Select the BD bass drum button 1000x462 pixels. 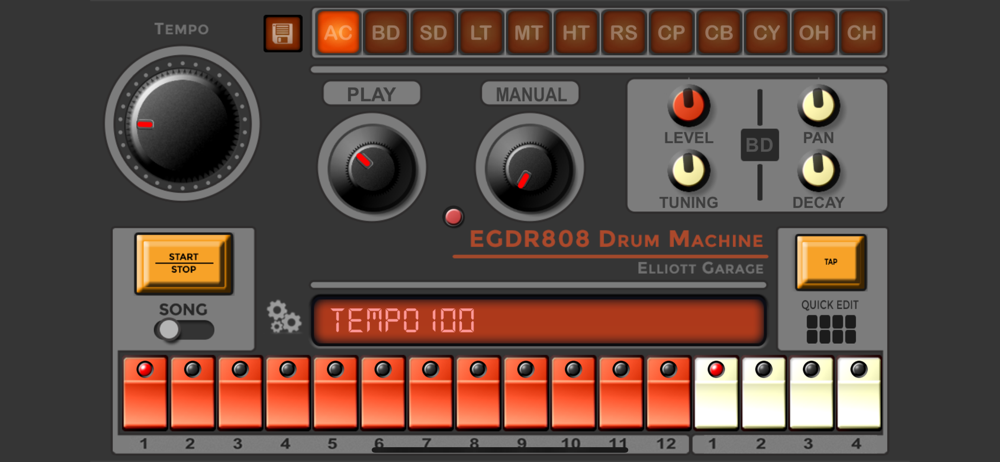[386, 33]
